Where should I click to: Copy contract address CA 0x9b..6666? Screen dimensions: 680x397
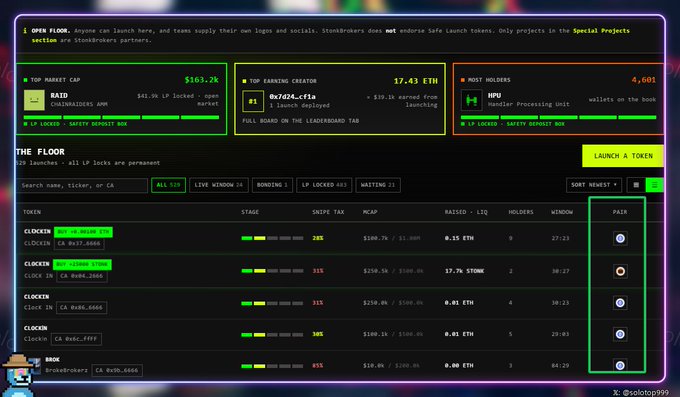[x=117, y=370]
